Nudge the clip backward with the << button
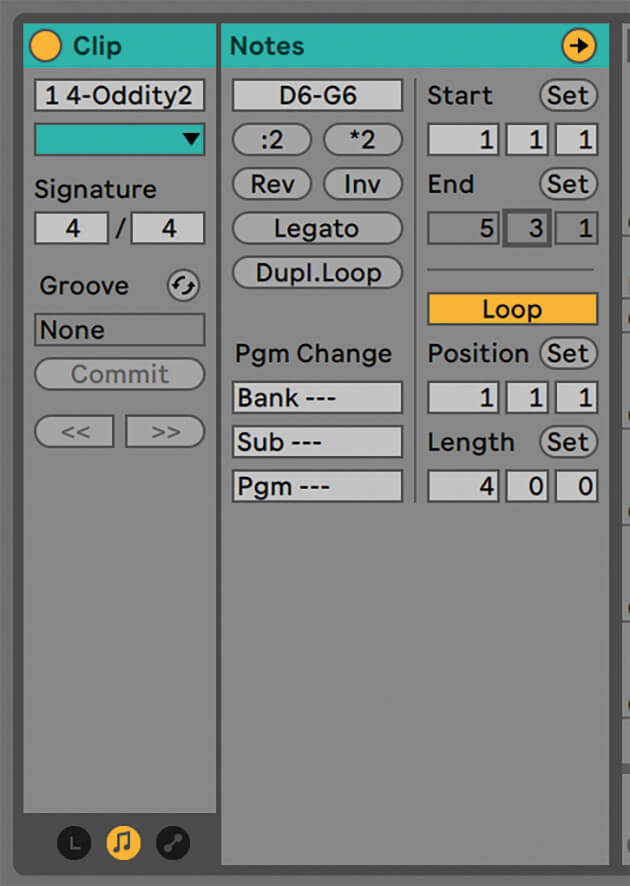The image size is (630, 886). pyautogui.click(x=75, y=432)
